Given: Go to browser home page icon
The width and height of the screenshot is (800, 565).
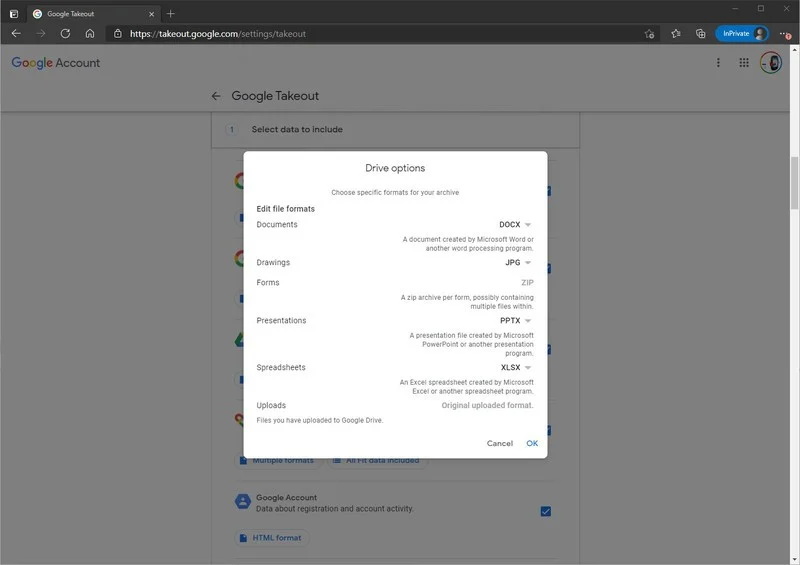Looking at the screenshot, I should pyautogui.click(x=90, y=34).
